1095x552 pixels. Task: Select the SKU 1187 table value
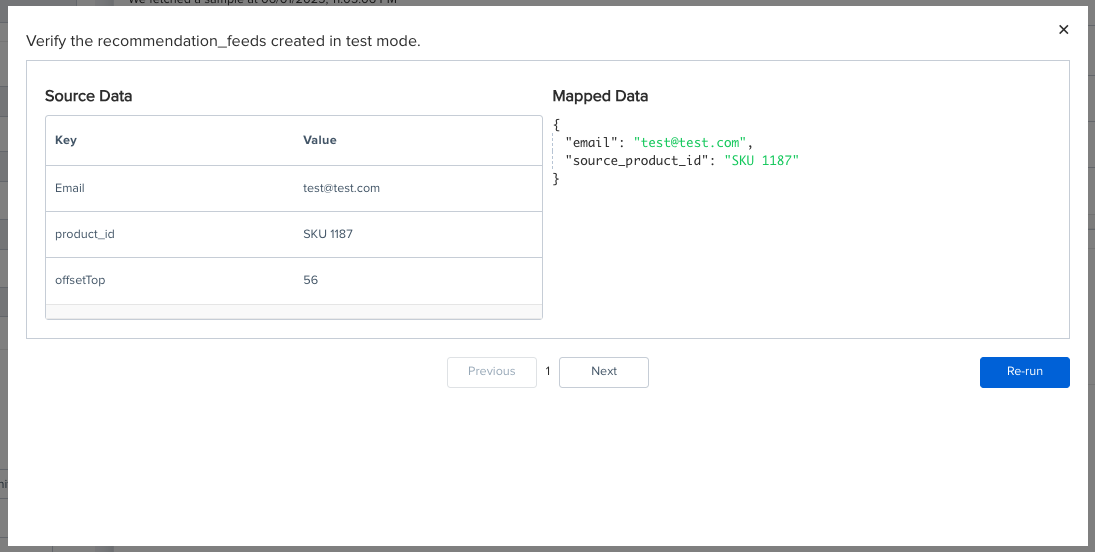click(x=328, y=235)
